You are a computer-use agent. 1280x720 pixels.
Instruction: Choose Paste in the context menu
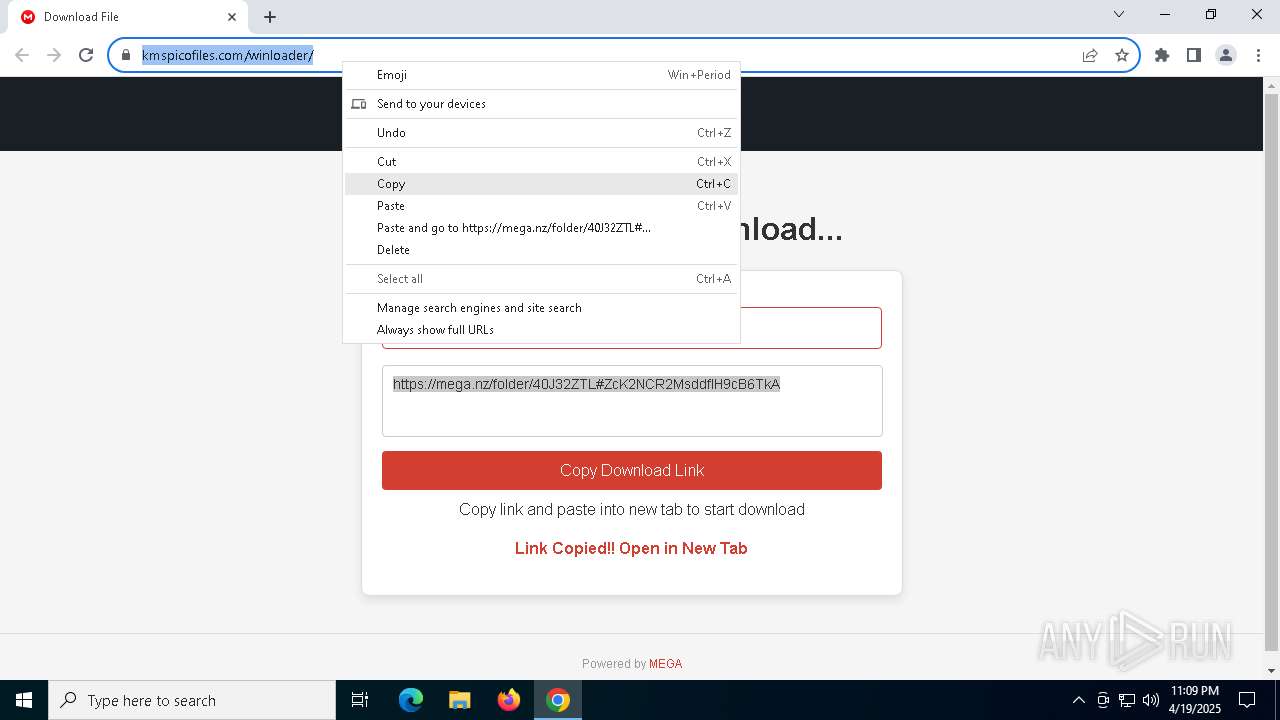(x=541, y=206)
